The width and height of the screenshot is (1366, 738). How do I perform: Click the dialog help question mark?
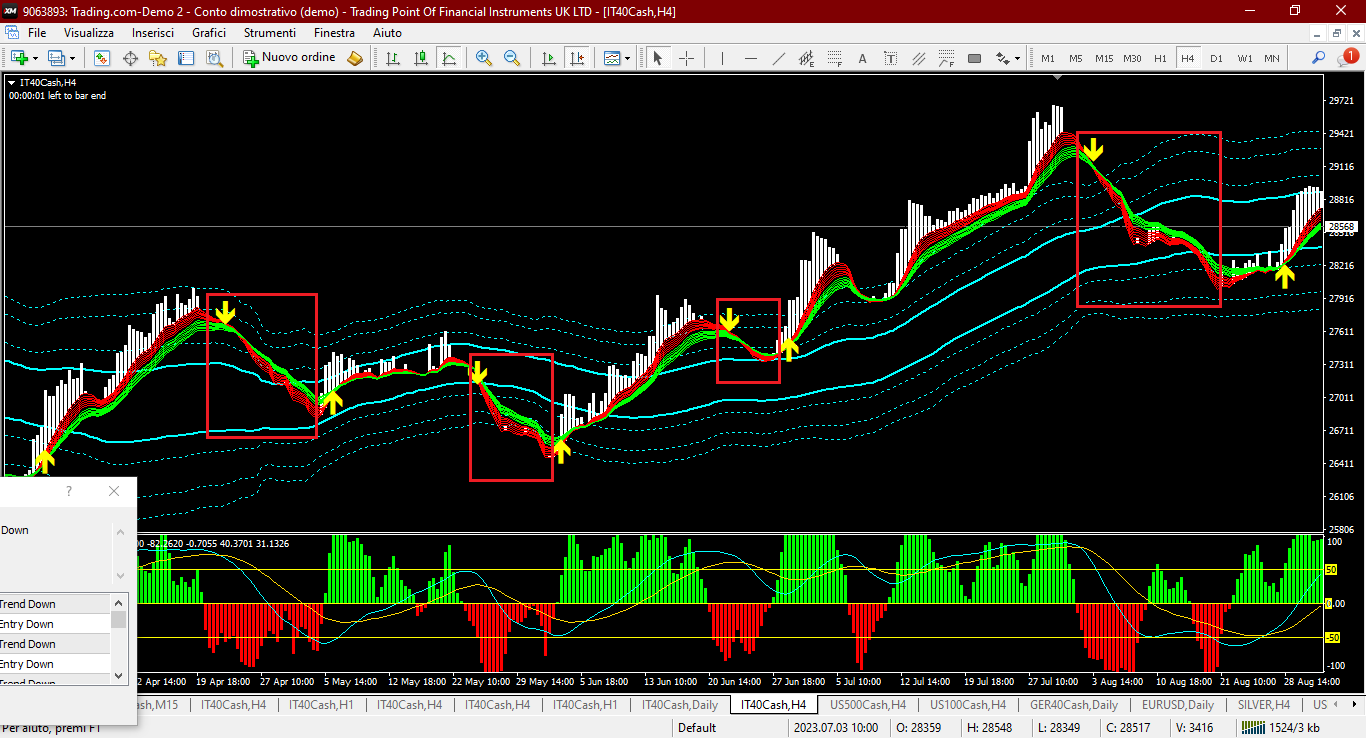69,491
